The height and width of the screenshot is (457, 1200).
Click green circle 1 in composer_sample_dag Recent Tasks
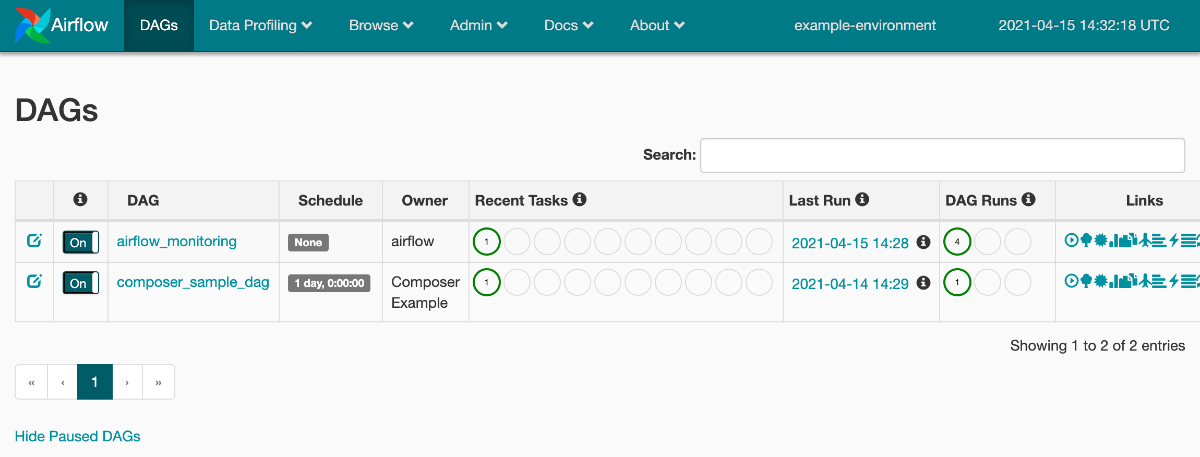(x=486, y=282)
